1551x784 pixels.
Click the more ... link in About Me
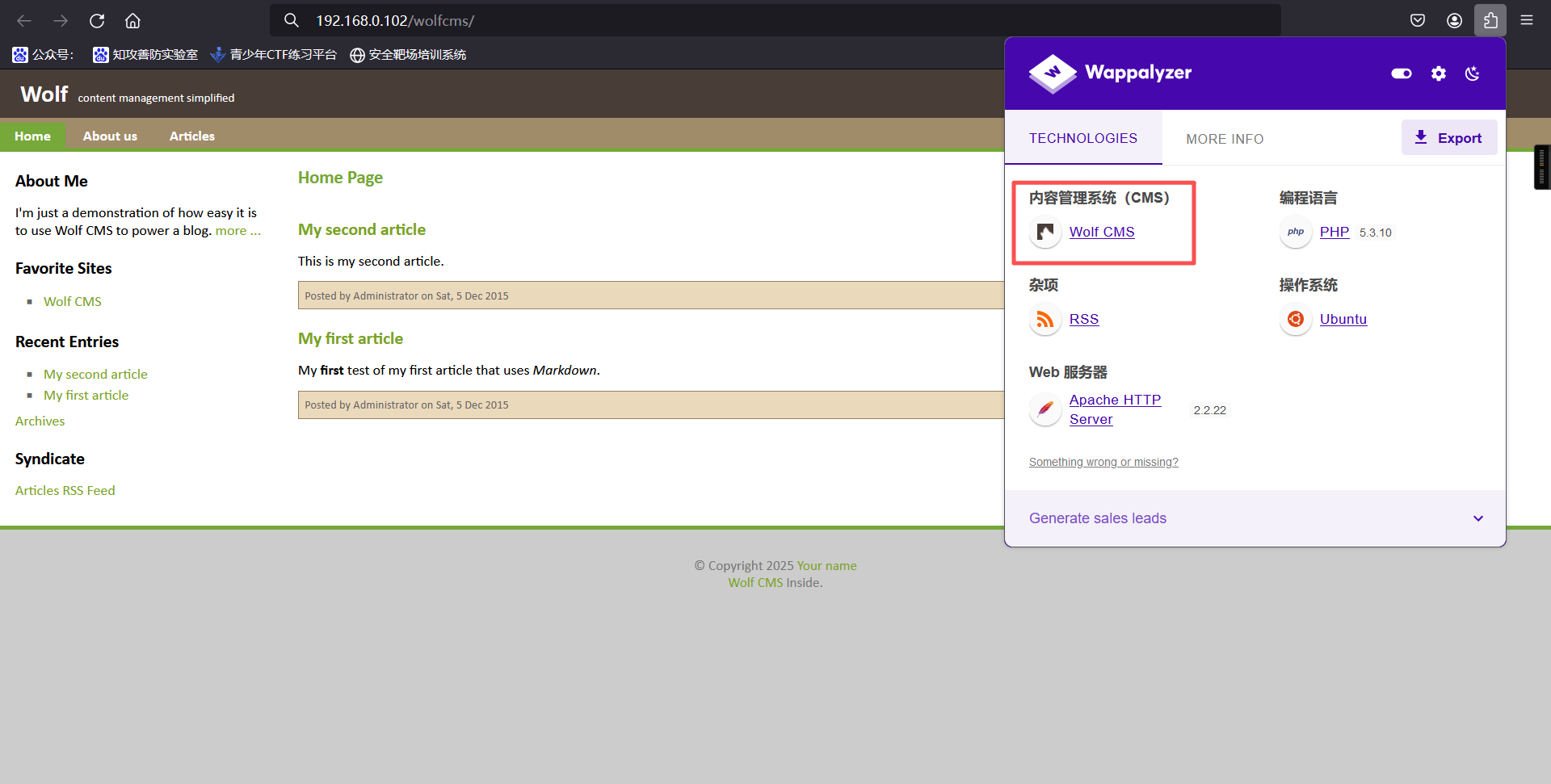238,231
